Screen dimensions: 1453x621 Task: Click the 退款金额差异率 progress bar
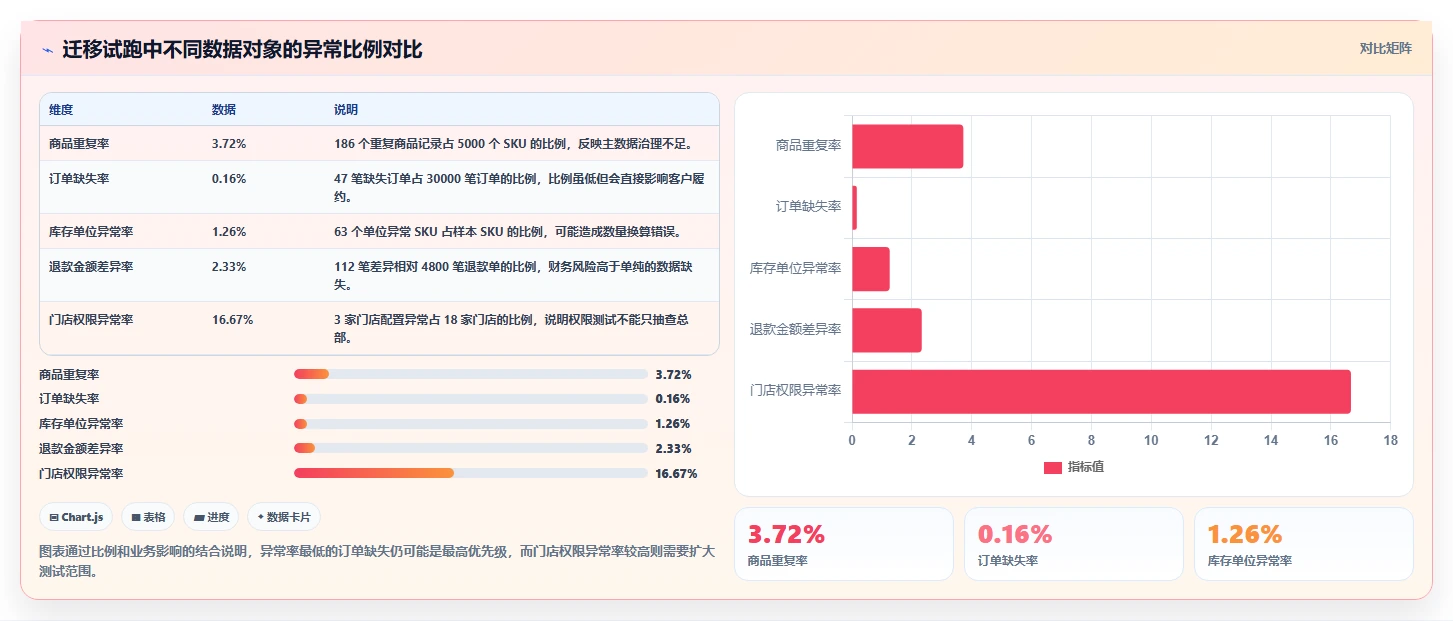point(471,449)
